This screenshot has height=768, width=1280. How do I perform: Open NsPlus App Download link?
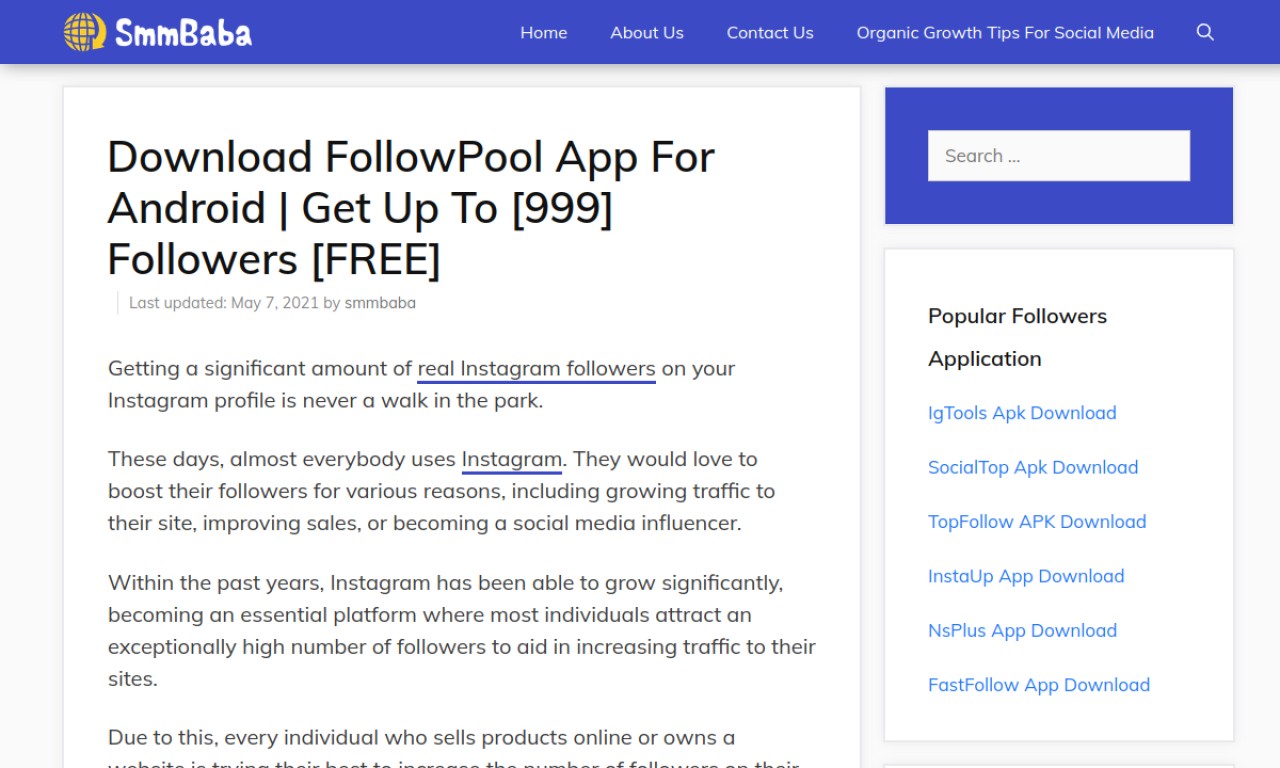point(1022,631)
